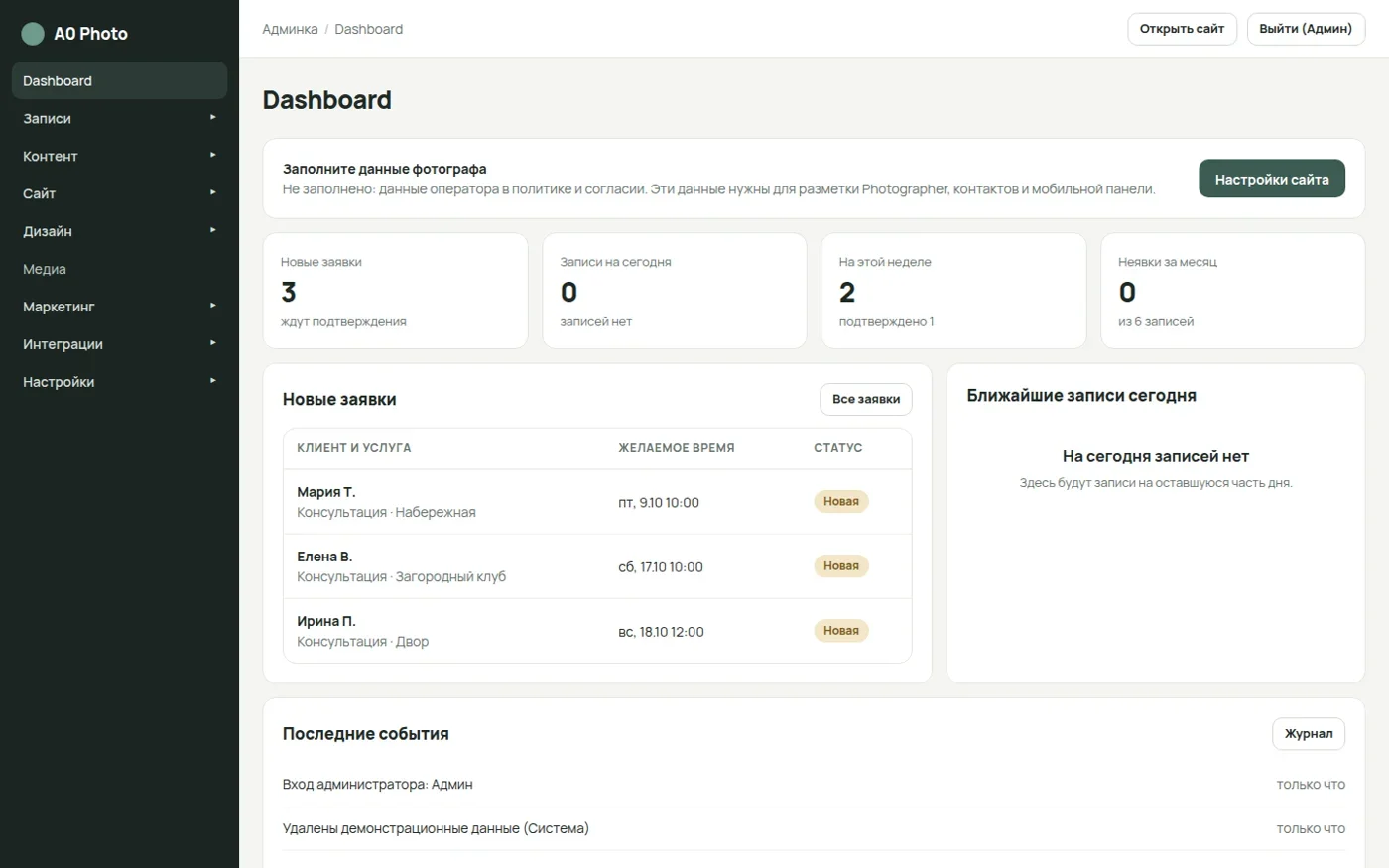Screen dimensions: 1389x868
Task: Expand the Маркетинг menu arrow
Action: pos(212,307)
